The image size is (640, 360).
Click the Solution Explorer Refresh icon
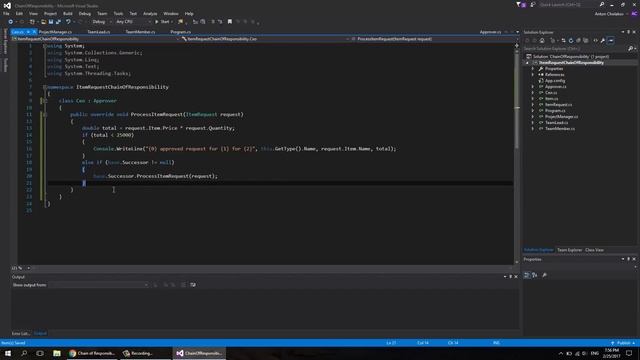571,40
